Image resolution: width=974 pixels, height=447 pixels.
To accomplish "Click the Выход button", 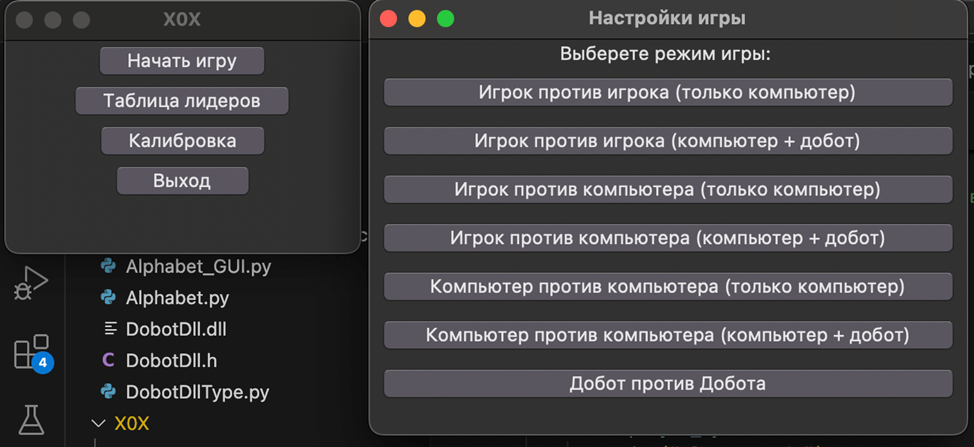I will click(183, 181).
